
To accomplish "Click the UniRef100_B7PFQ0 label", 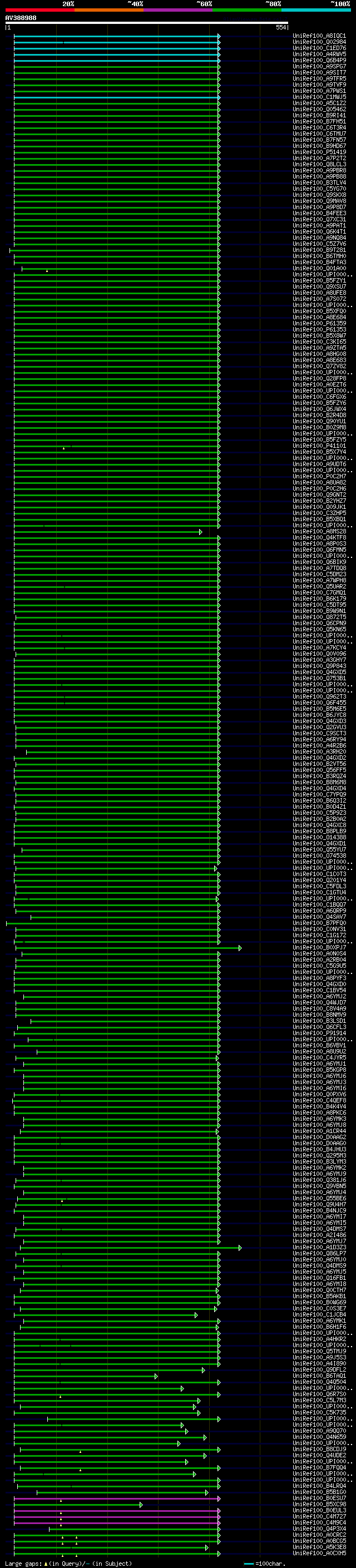I will [x=319, y=923].
